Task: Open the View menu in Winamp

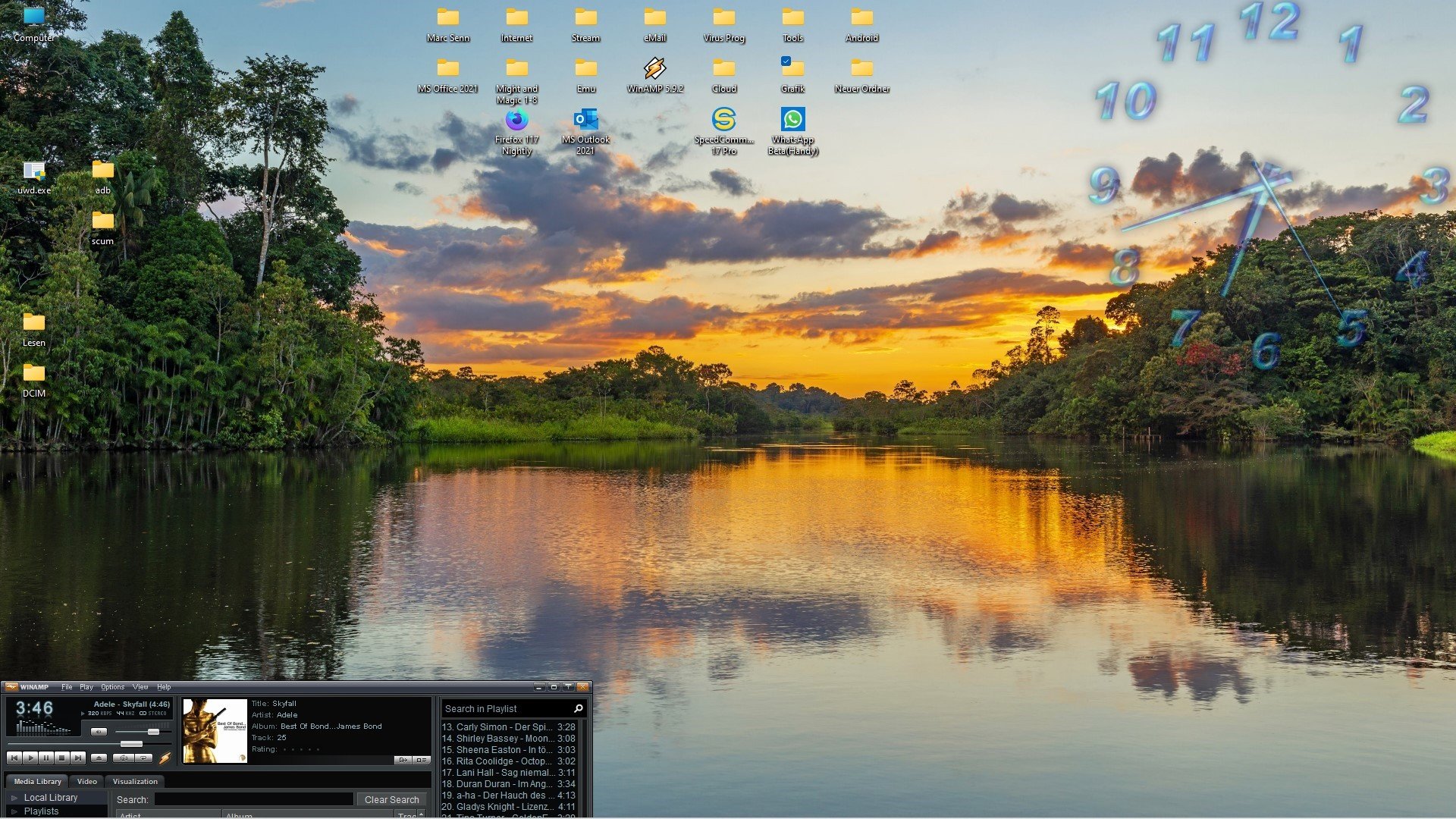Action: pyautogui.click(x=140, y=687)
